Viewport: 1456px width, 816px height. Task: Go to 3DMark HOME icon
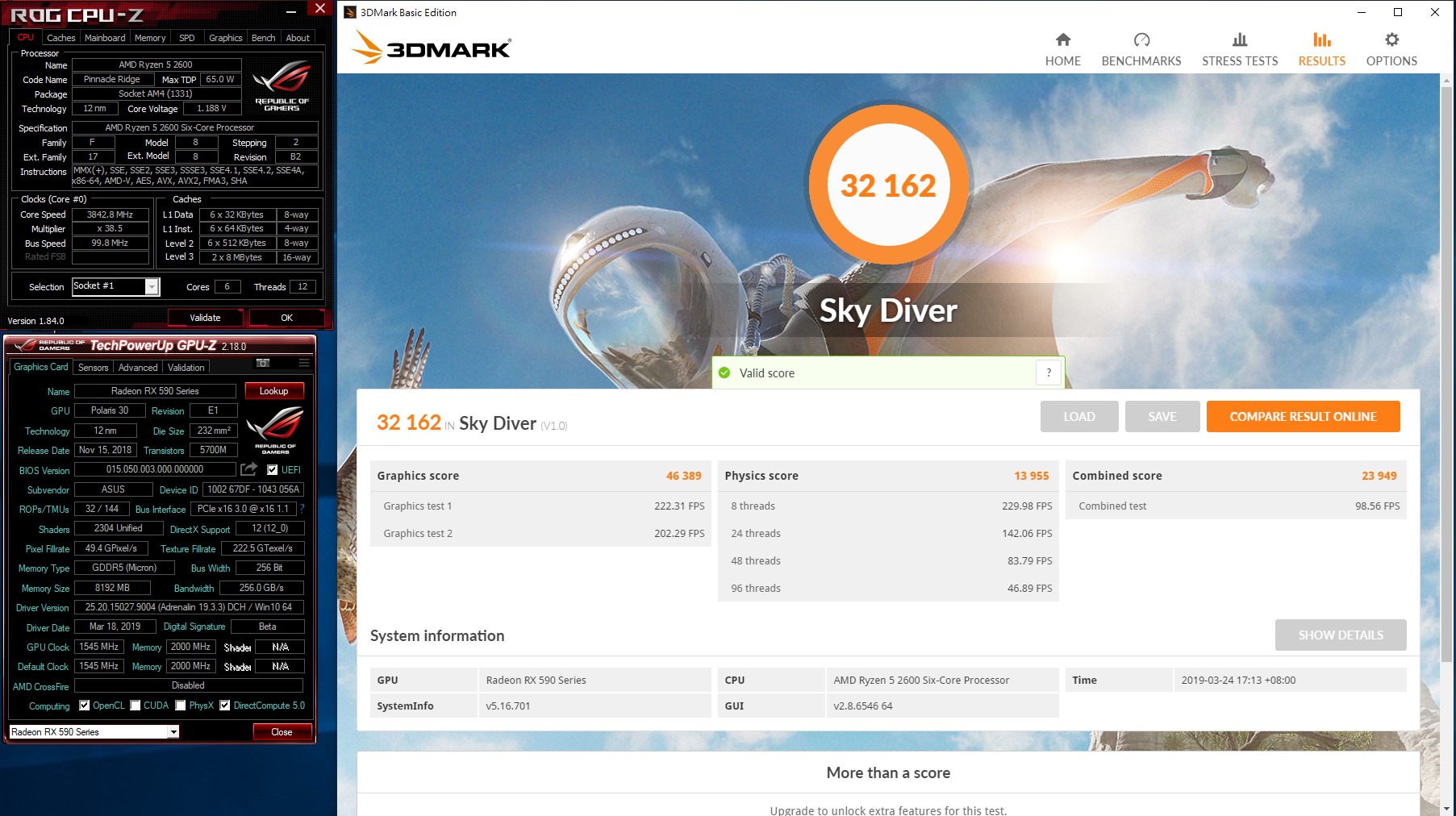[x=1062, y=40]
